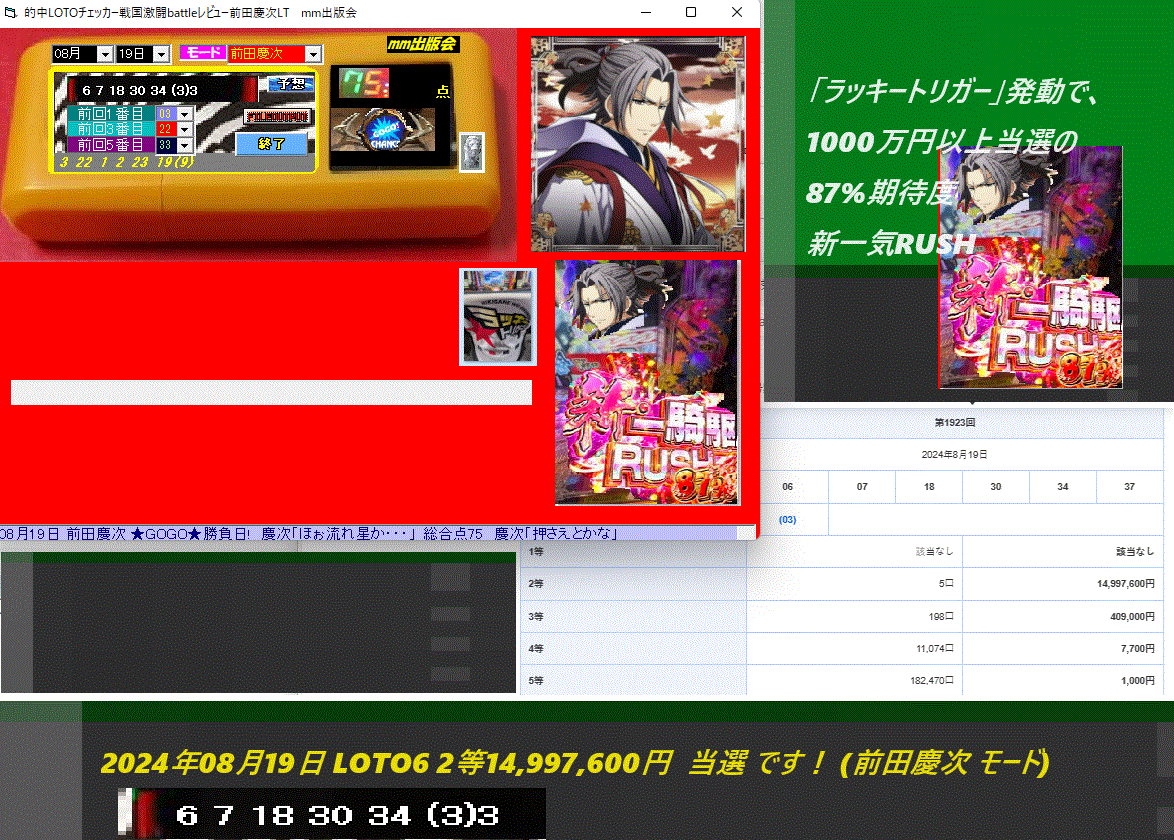Screen dimensions: 1174x840
Task: Click winning number 34 cell
Action: point(1062,487)
